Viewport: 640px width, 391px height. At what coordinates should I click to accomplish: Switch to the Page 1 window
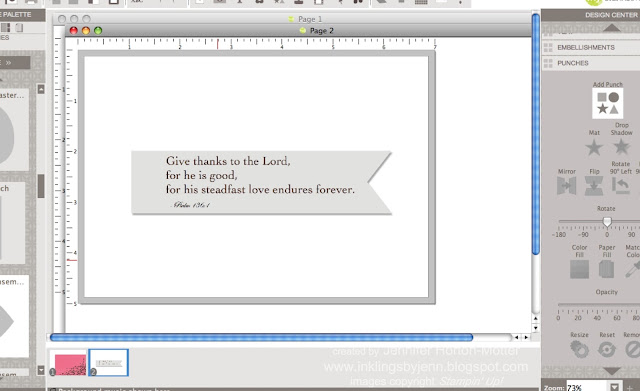(309, 19)
